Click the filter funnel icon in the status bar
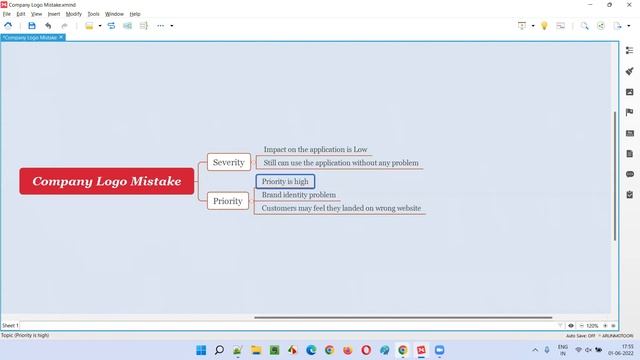Image resolution: width=640 pixels, height=360 pixels. point(560,325)
